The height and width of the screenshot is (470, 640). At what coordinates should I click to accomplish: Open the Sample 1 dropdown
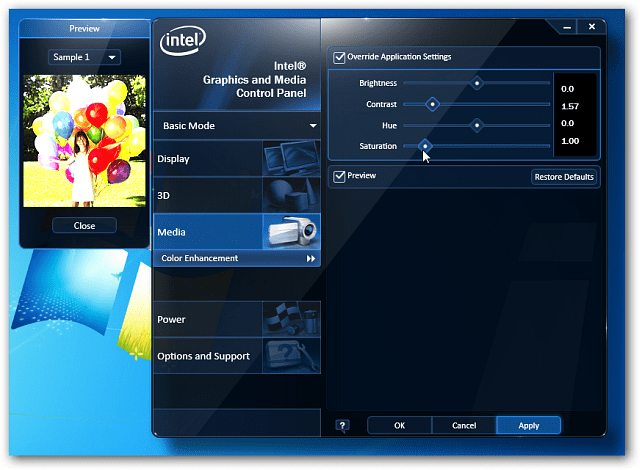pyautogui.click(x=84, y=57)
